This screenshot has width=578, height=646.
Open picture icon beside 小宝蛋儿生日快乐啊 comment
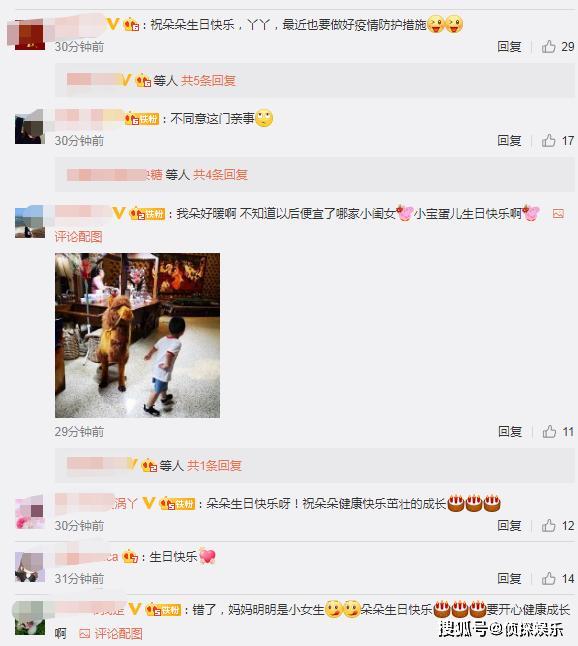(x=558, y=213)
